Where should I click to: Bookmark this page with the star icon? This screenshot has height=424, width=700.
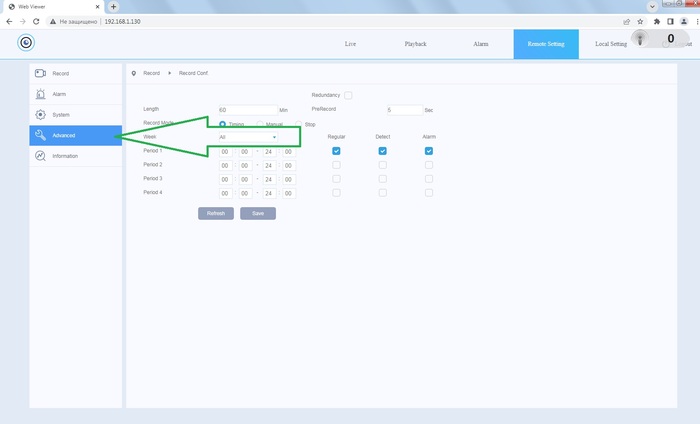pyautogui.click(x=641, y=20)
